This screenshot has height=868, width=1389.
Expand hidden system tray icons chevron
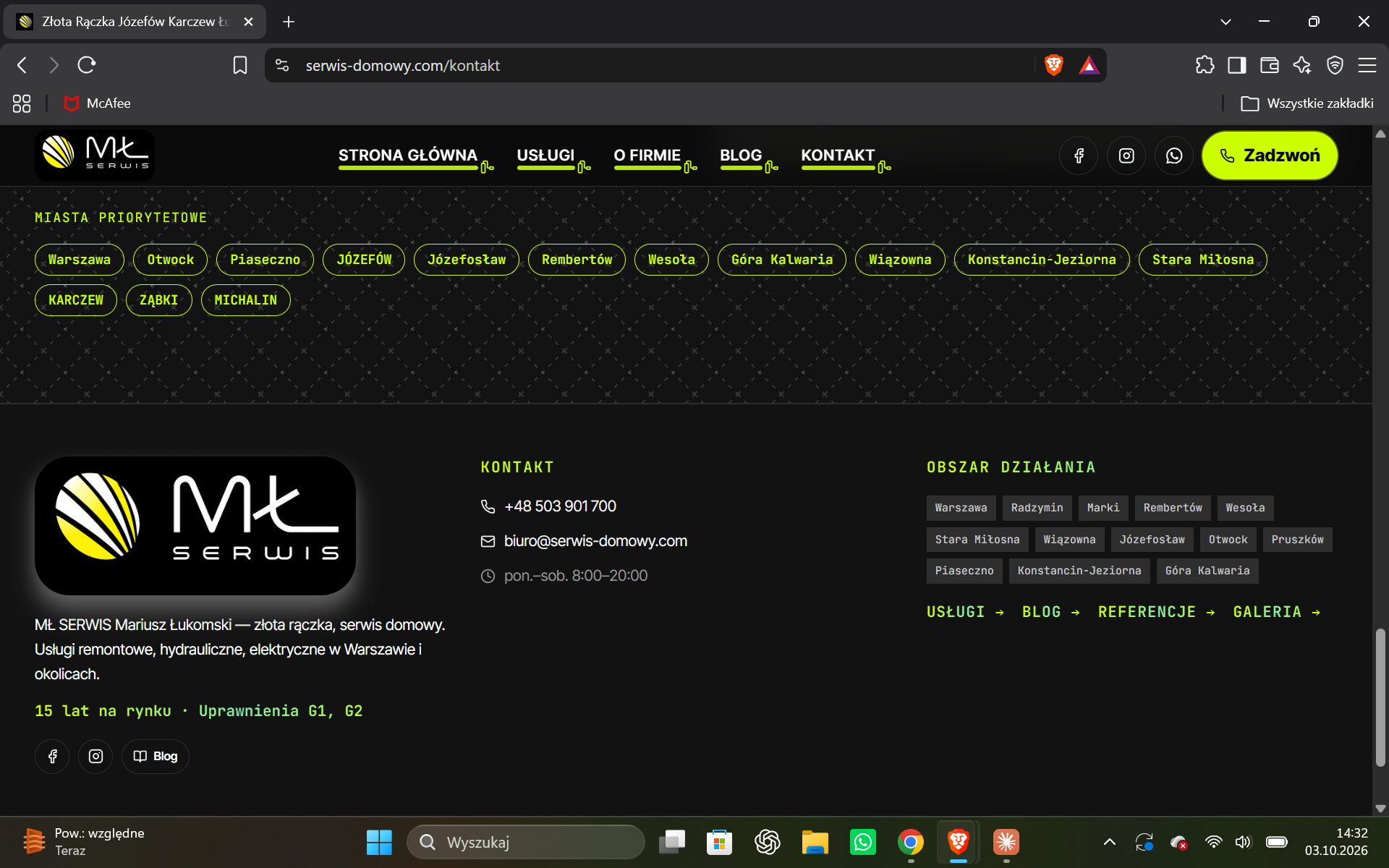1110,842
